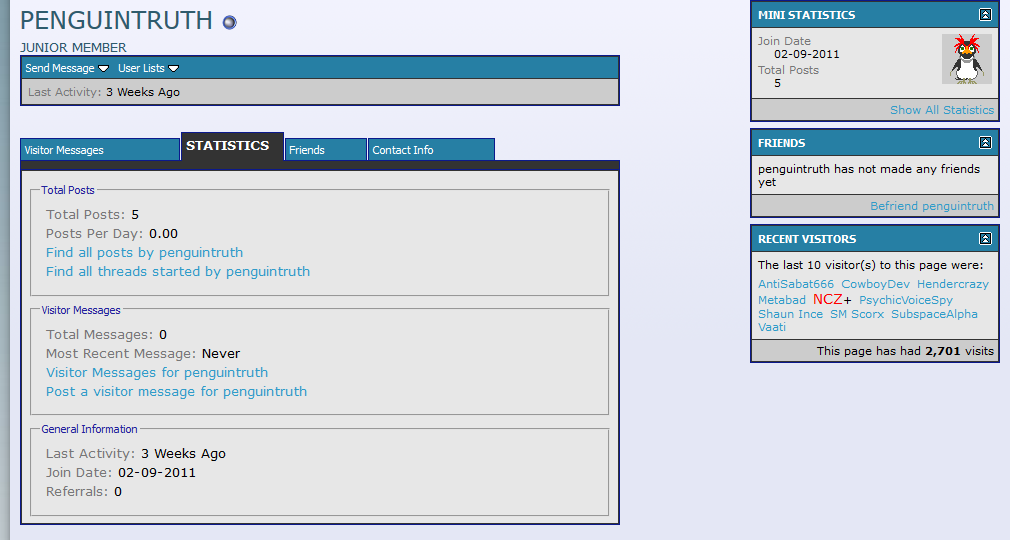Switch to the Friends tab

[x=325, y=149]
